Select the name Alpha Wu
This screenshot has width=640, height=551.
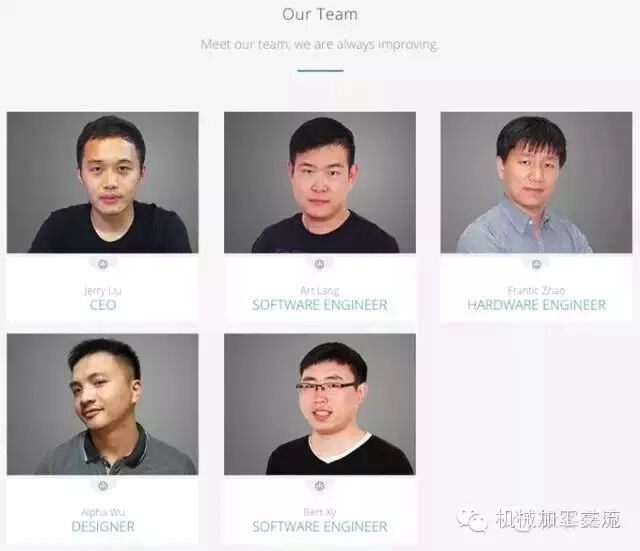click(103, 512)
